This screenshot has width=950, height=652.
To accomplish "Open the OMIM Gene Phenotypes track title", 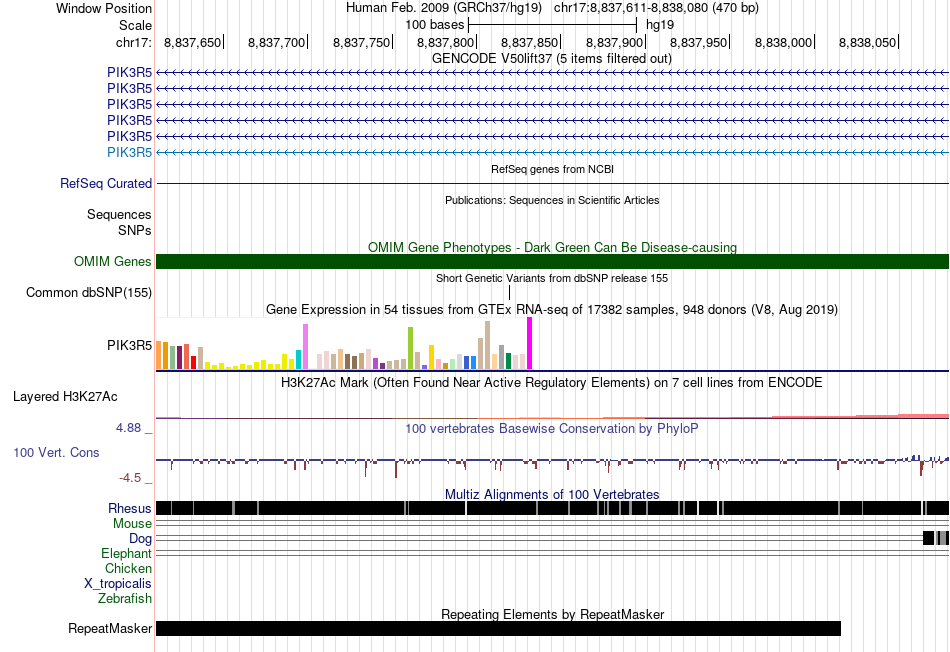I will coord(552,247).
